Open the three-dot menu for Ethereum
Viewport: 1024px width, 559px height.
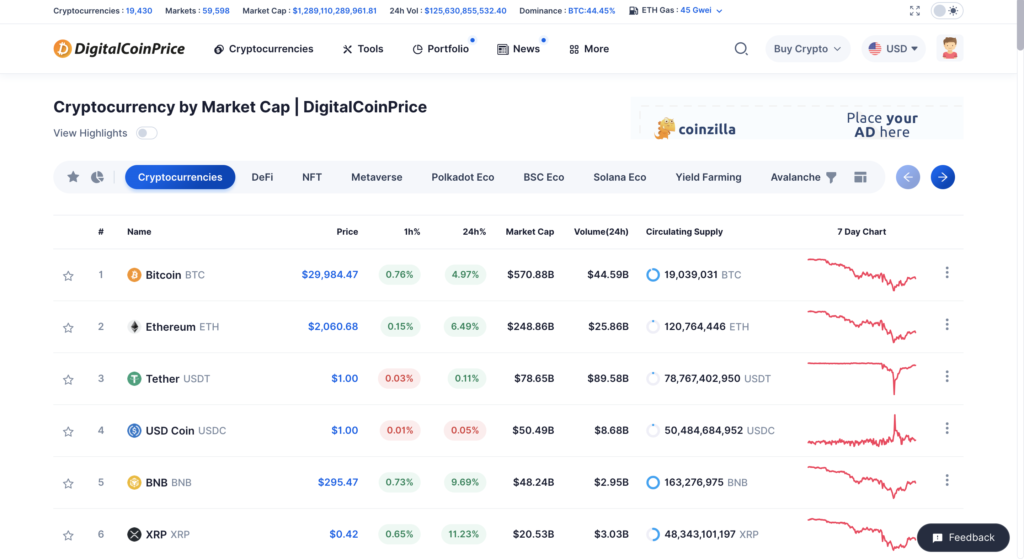tap(947, 325)
